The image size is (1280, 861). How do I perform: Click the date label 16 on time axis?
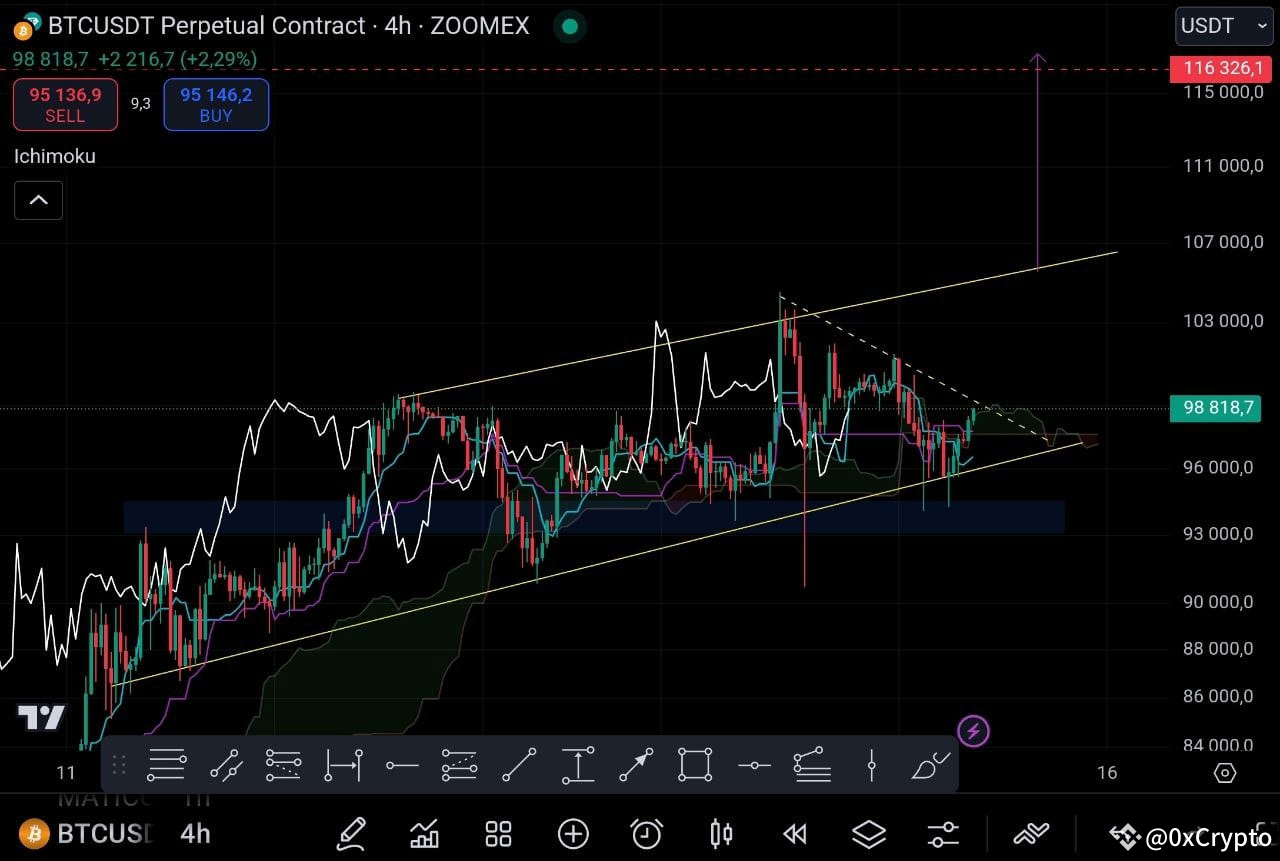click(1106, 772)
